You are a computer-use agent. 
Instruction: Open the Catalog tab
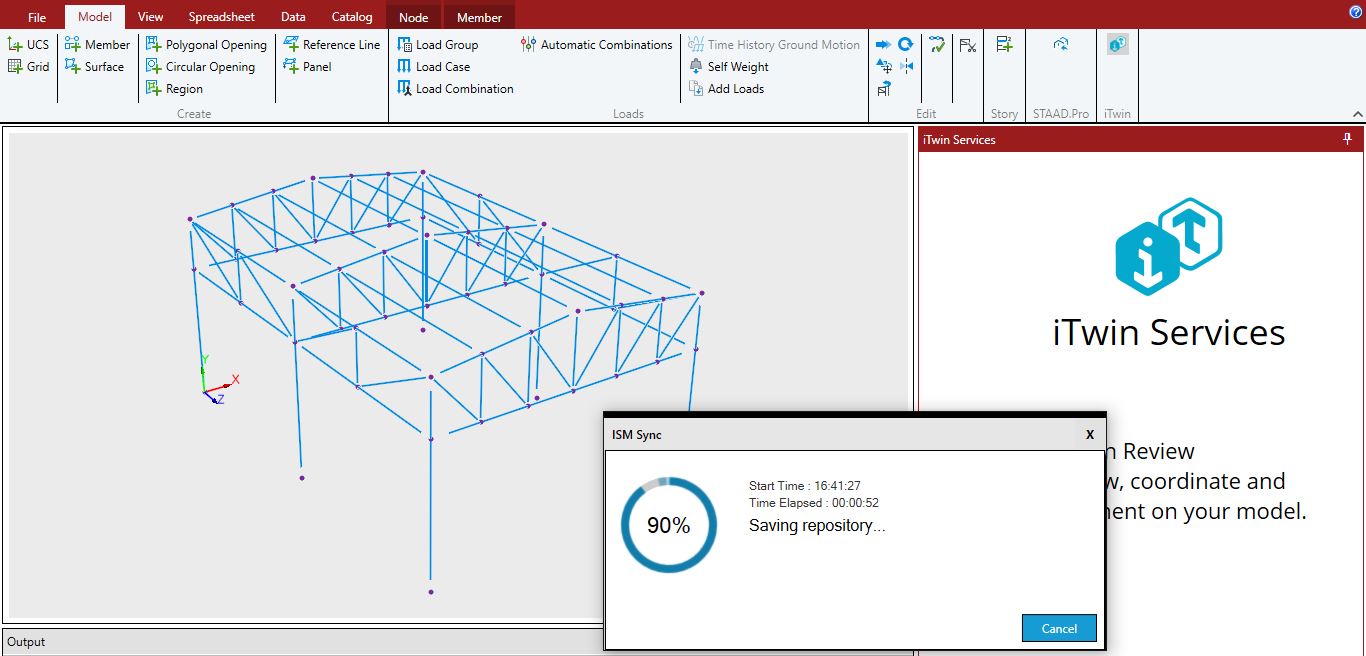coord(352,17)
